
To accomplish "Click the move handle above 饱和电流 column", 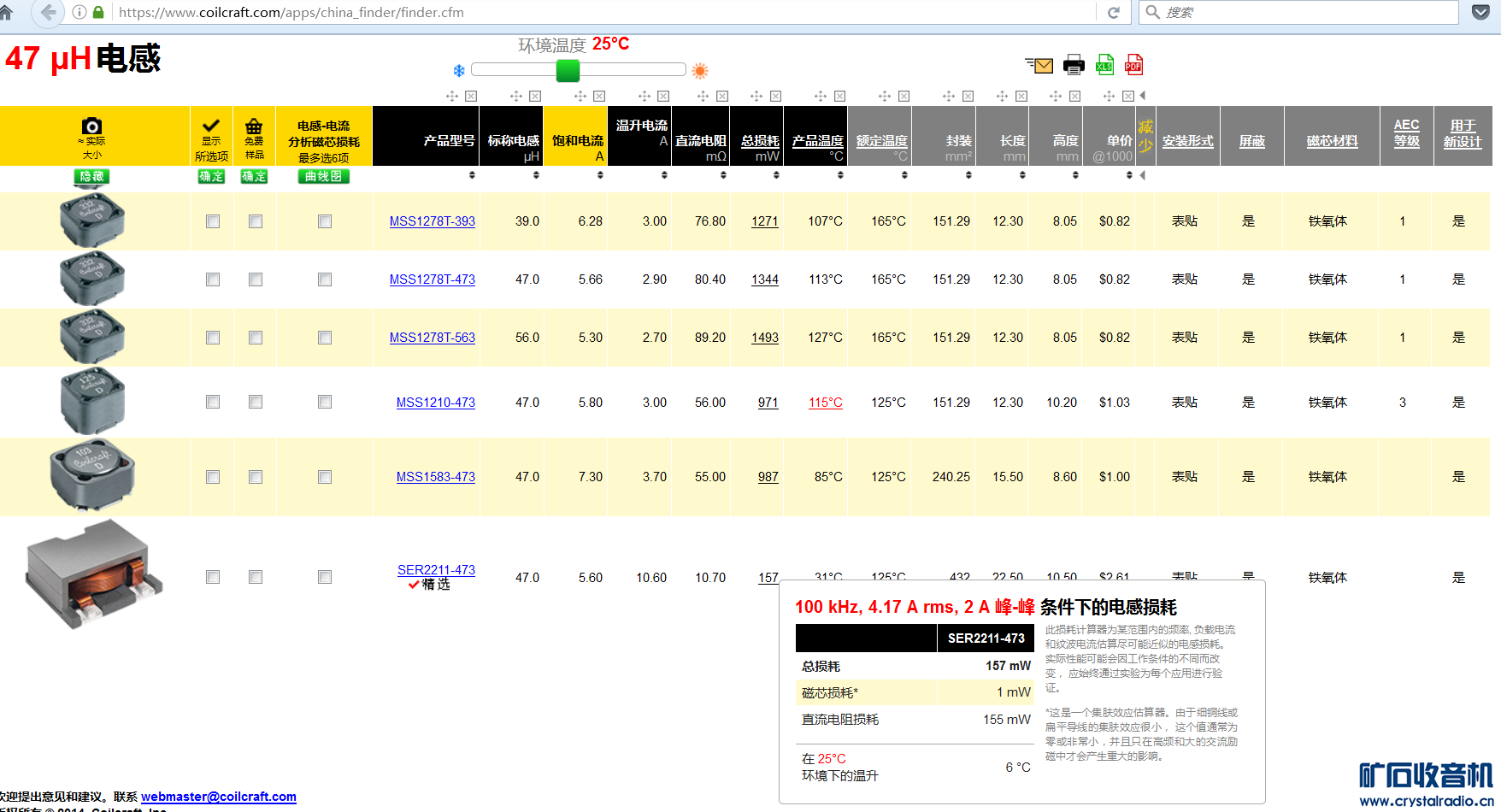I will pos(580,96).
